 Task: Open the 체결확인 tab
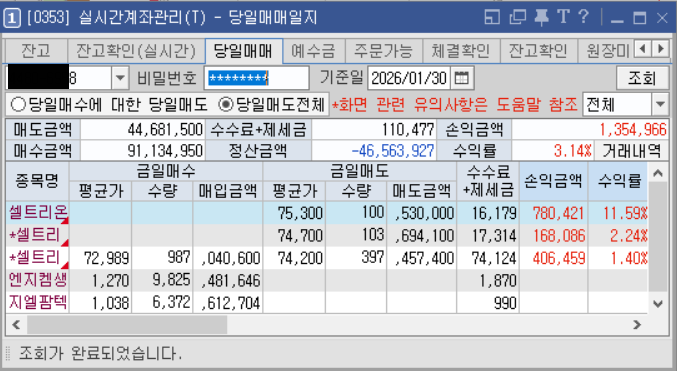pyautogui.click(x=461, y=51)
